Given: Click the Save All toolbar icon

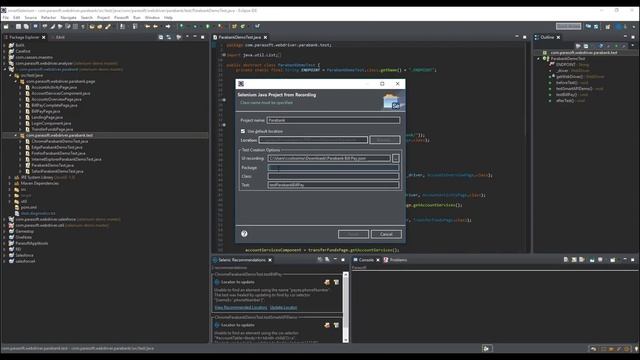Looking at the screenshot, I should (x=26, y=27).
